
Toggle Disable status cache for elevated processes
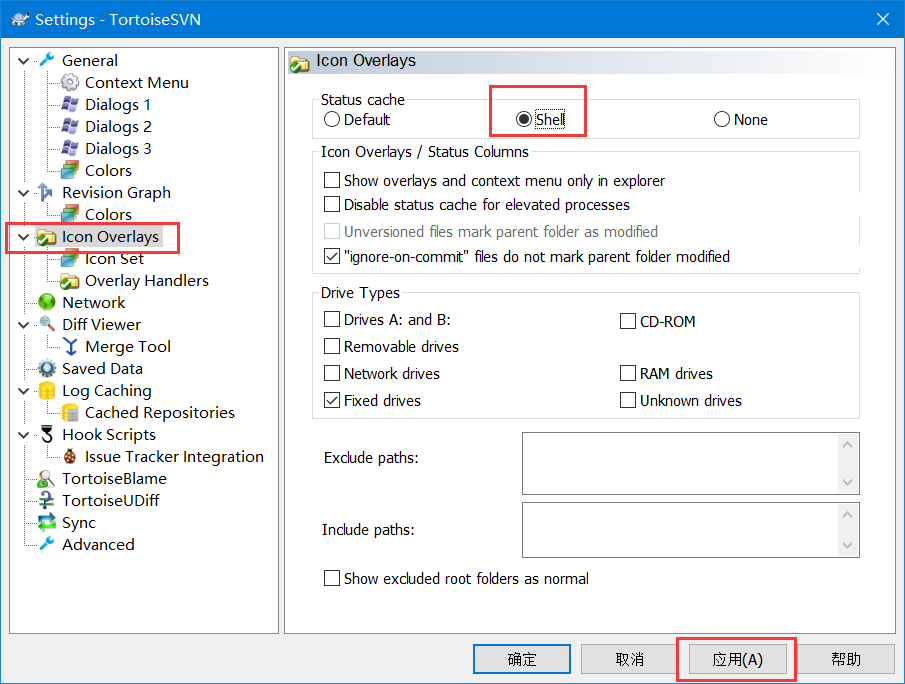coord(332,204)
